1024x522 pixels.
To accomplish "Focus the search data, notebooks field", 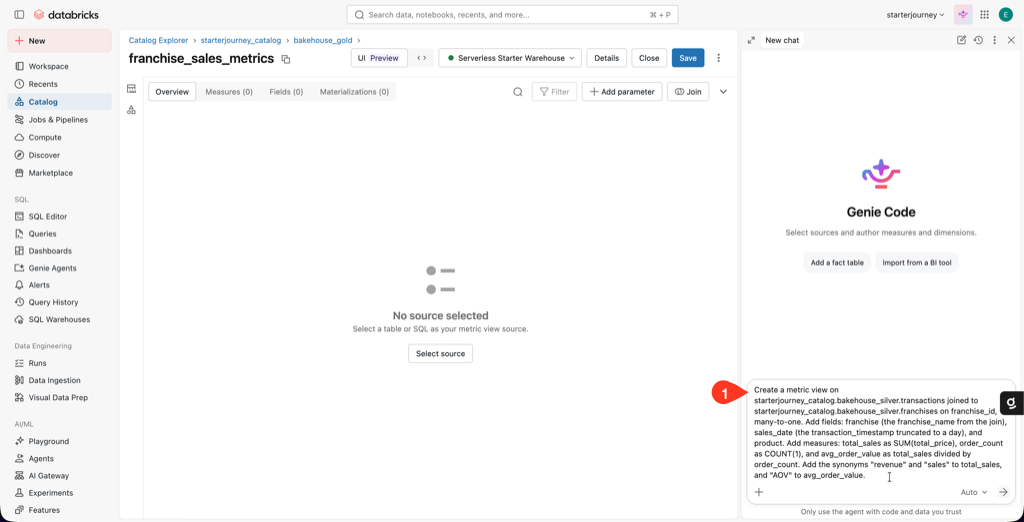I will coord(512,14).
